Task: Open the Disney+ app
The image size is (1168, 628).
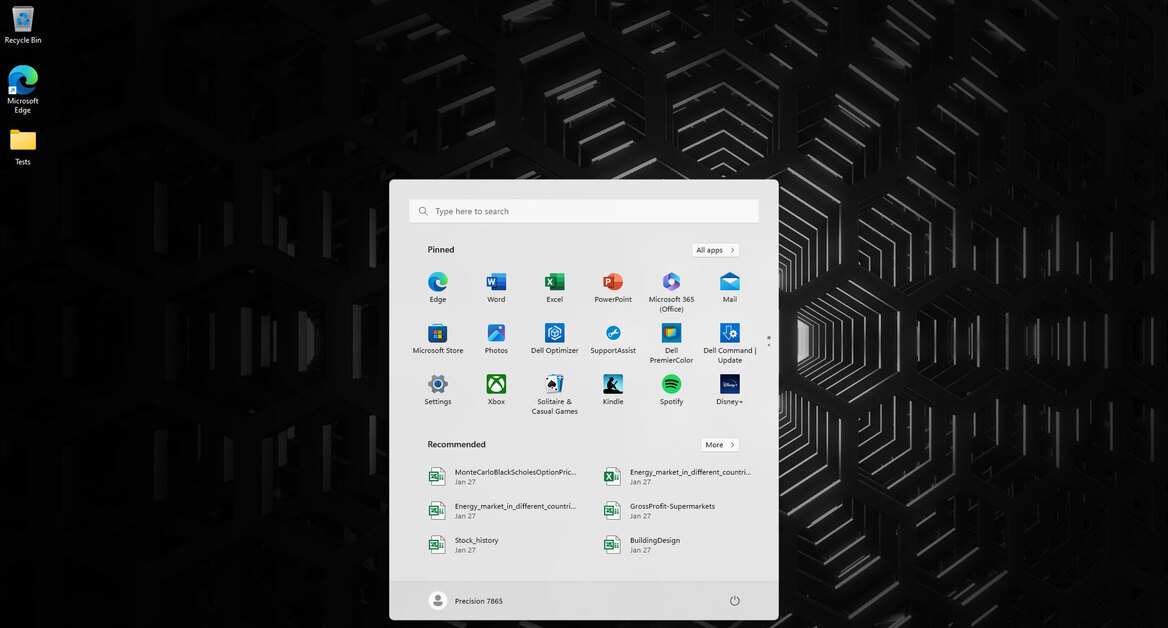Action: coord(730,390)
